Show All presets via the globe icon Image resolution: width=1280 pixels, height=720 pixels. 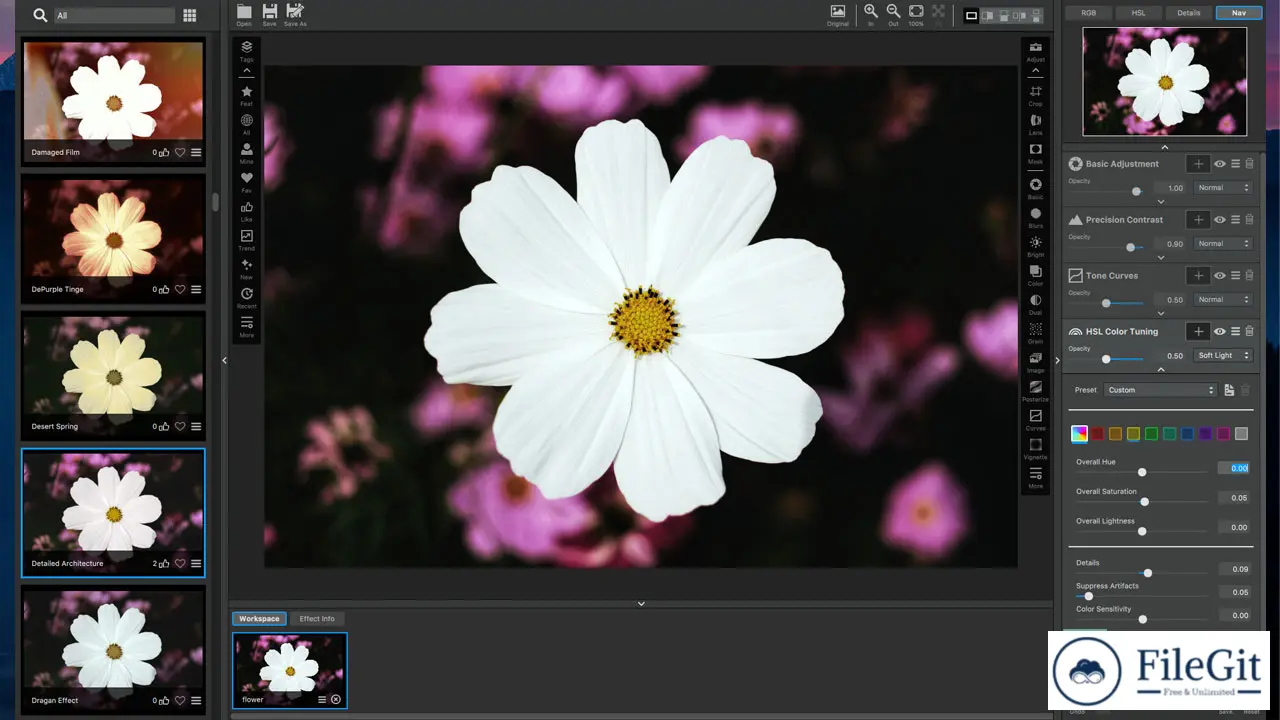246,124
